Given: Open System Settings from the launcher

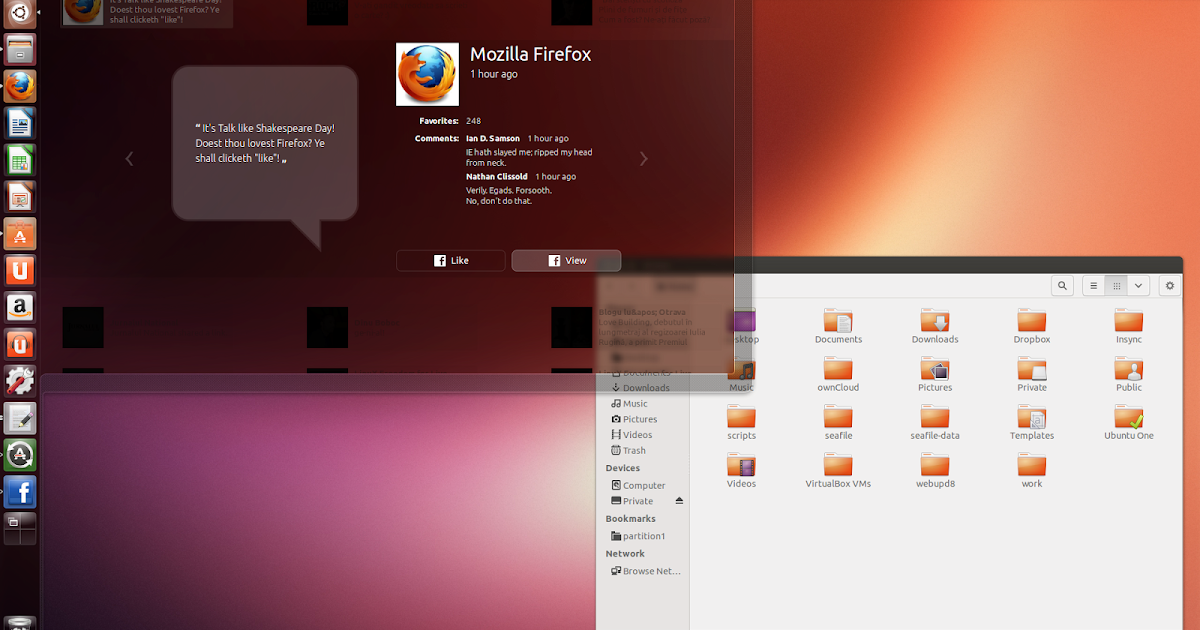Looking at the screenshot, I should coord(20,381).
